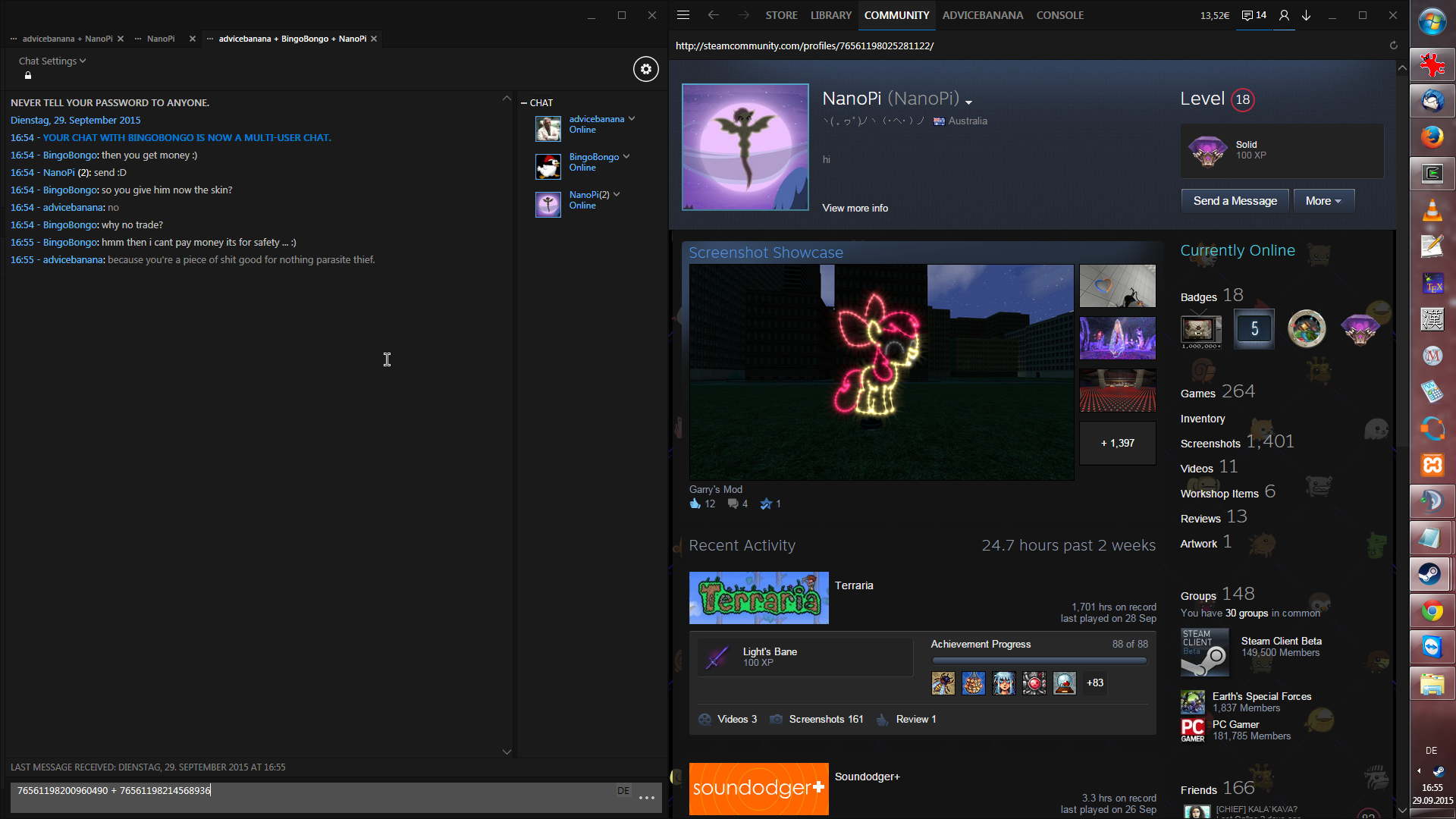
Task: Reload the profile page with refresh icon
Action: [x=1393, y=45]
